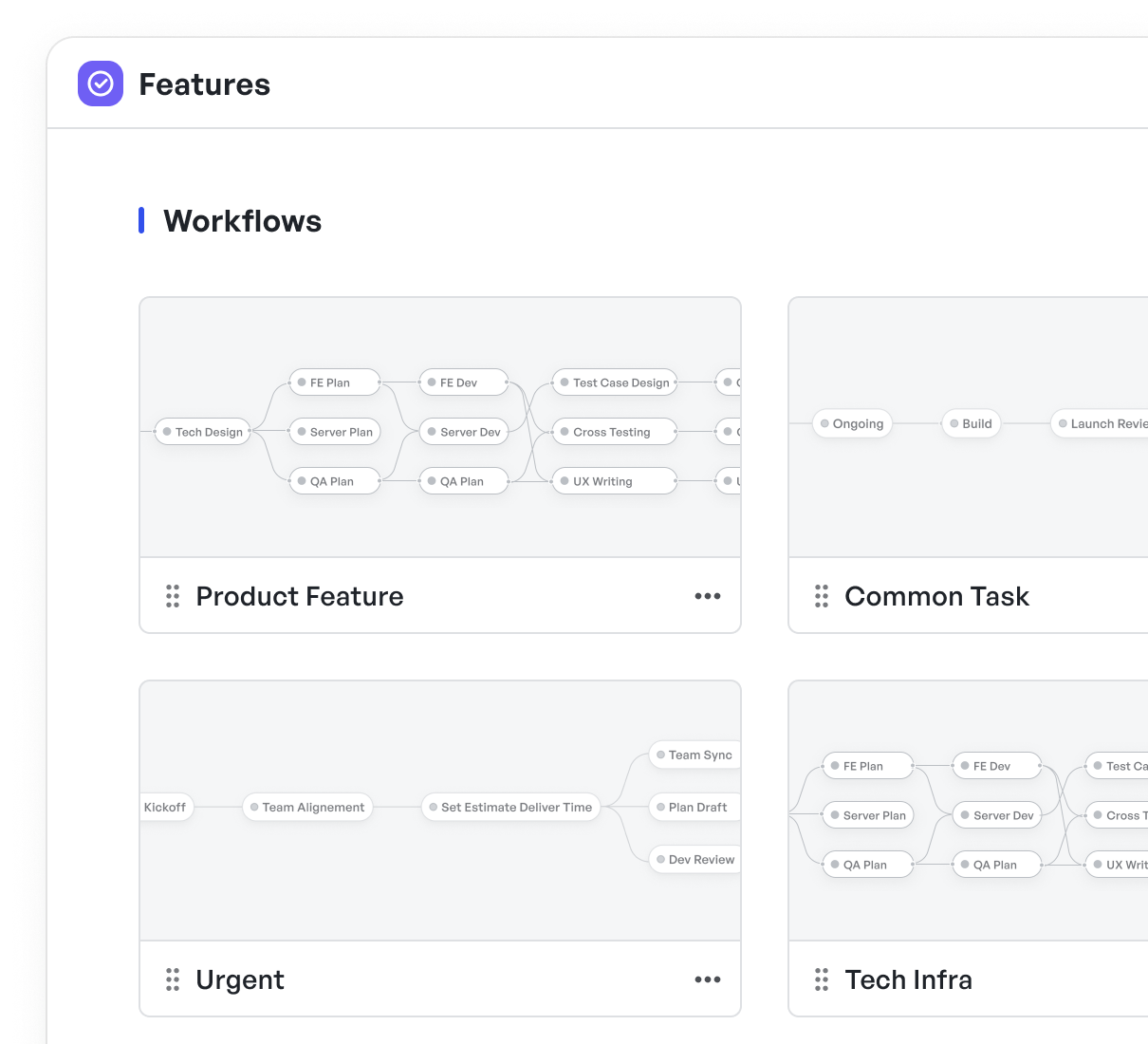Select the Team Sync node
This screenshot has height=1044, width=1148.
pos(694,755)
